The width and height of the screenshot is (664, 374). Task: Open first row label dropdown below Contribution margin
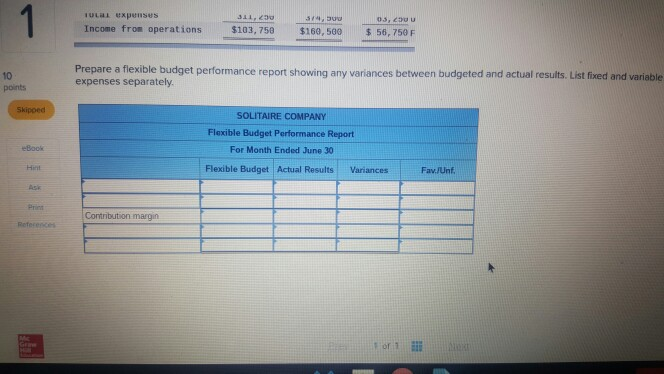(x=142, y=230)
